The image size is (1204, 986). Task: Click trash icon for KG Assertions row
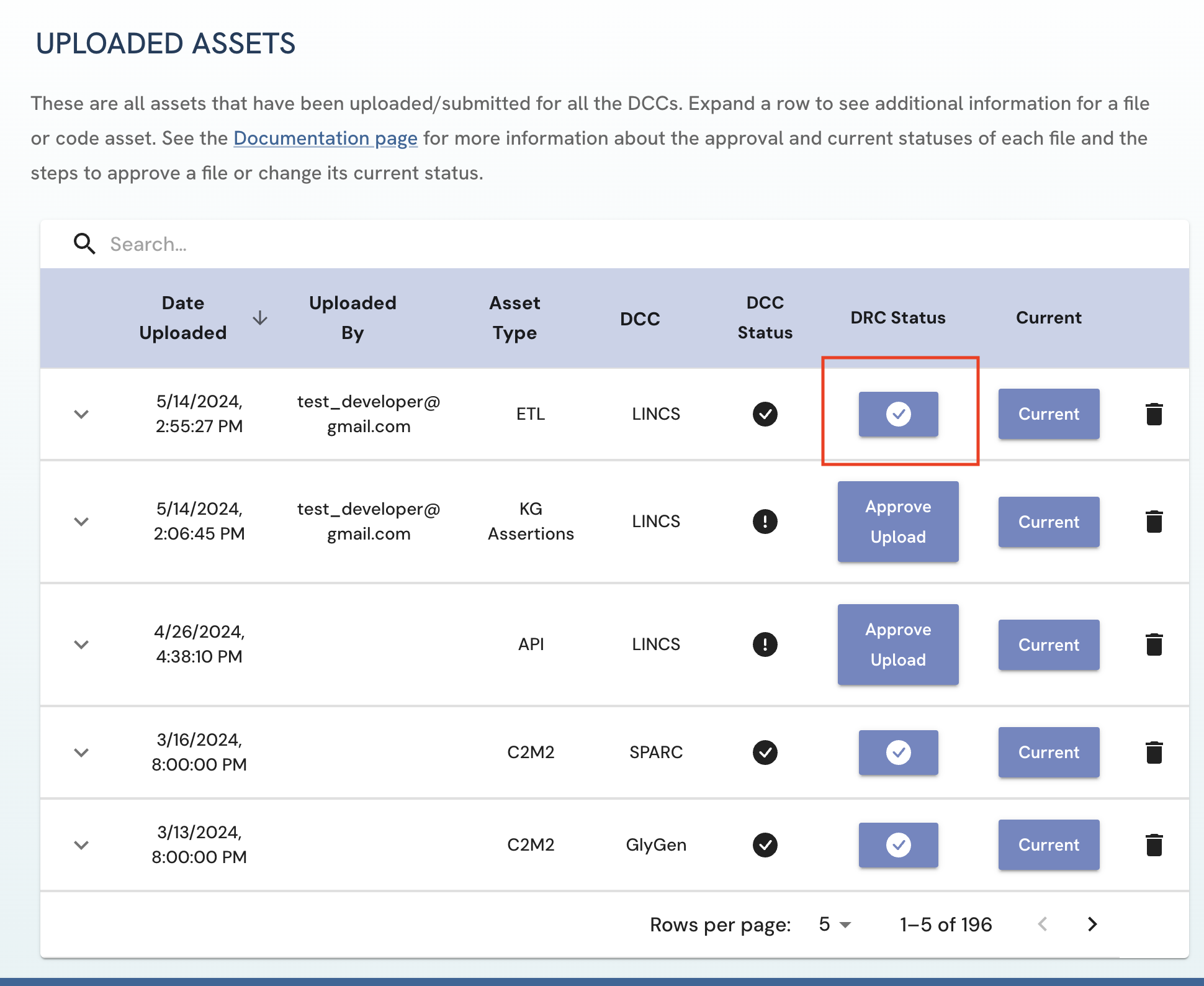pos(1154,522)
